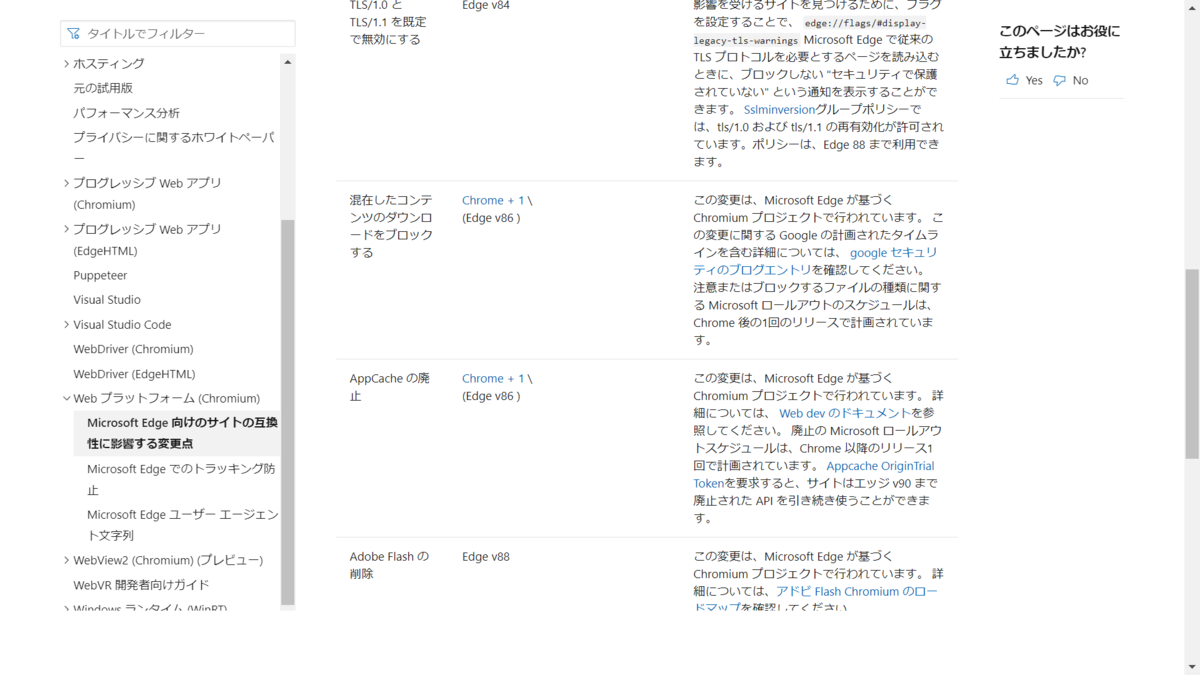Click 混在したコンテンツのダウンロードをブロックする cell

[391, 226]
